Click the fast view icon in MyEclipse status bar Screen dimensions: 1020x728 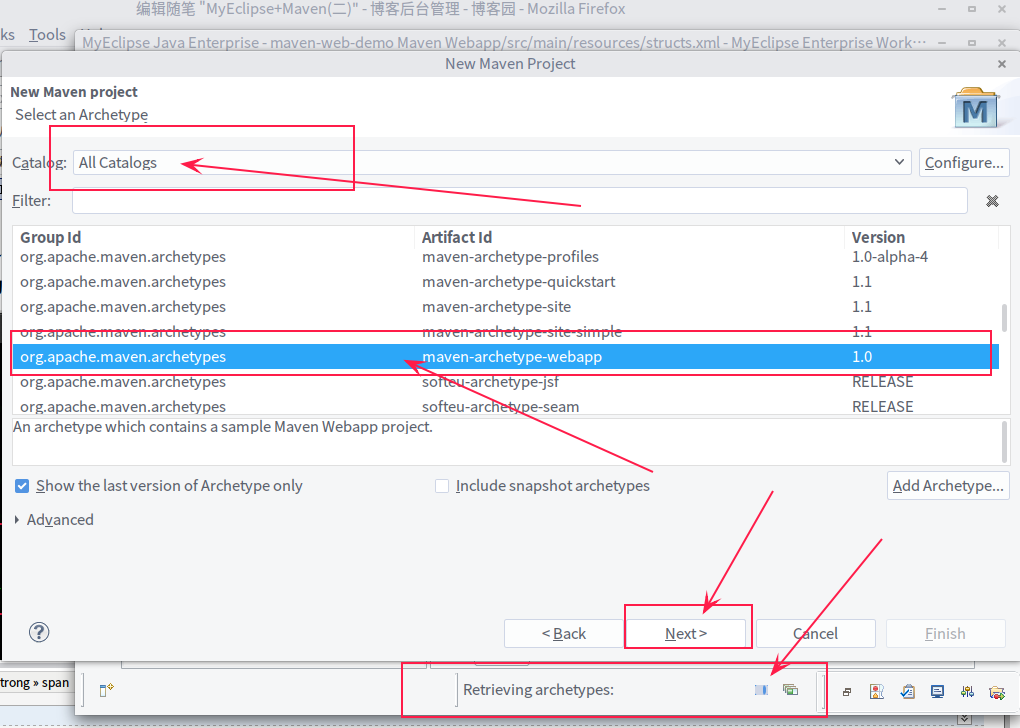coord(106,690)
